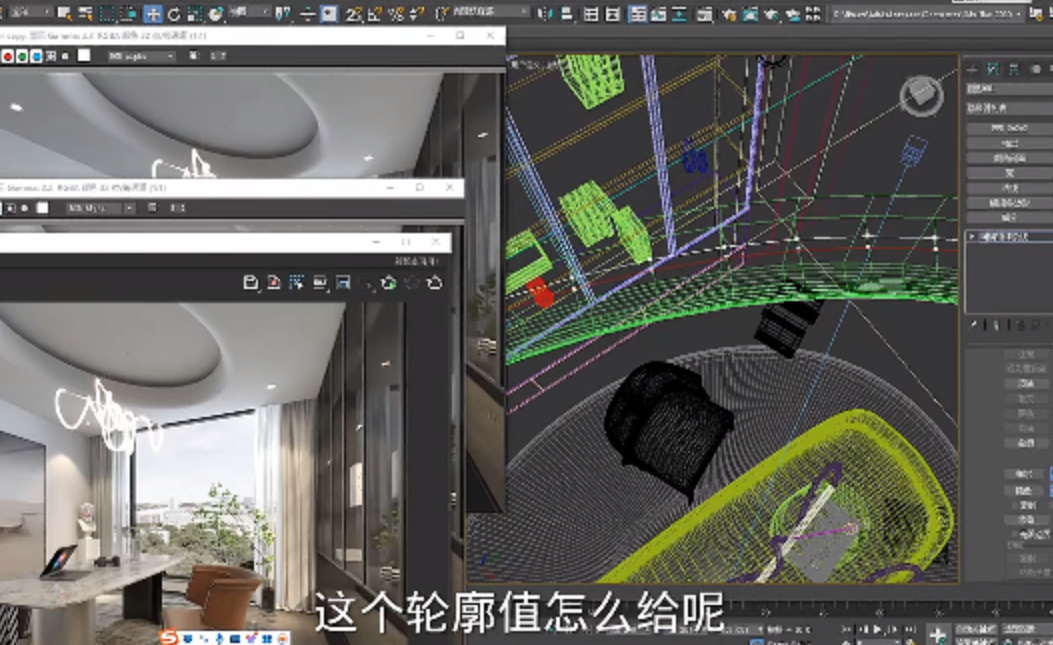Click the Create tab plus icon
The image size is (1053, 645).
point(973,69)
